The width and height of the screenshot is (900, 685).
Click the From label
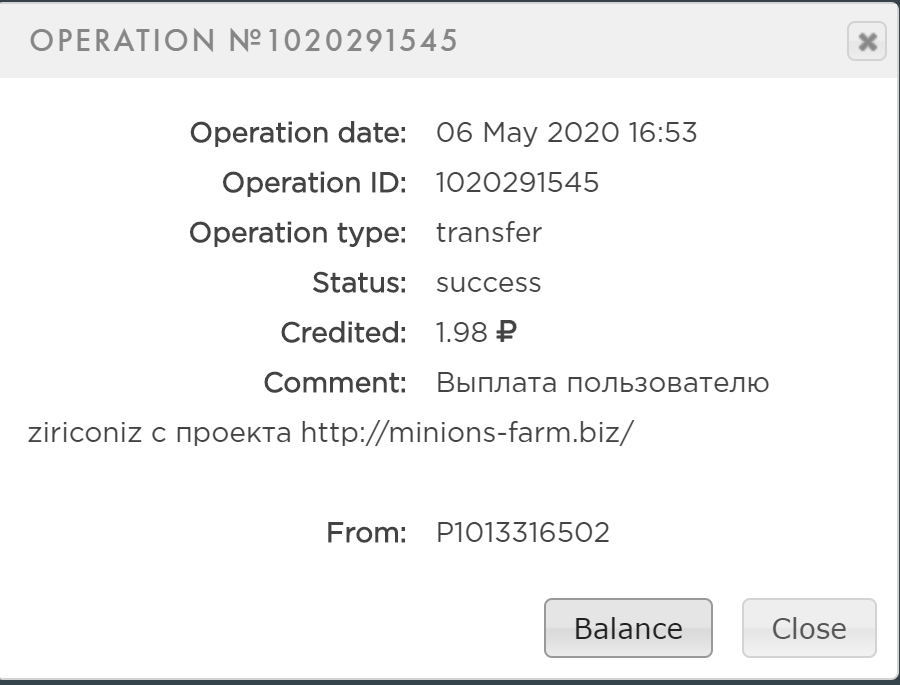point(366,533)
